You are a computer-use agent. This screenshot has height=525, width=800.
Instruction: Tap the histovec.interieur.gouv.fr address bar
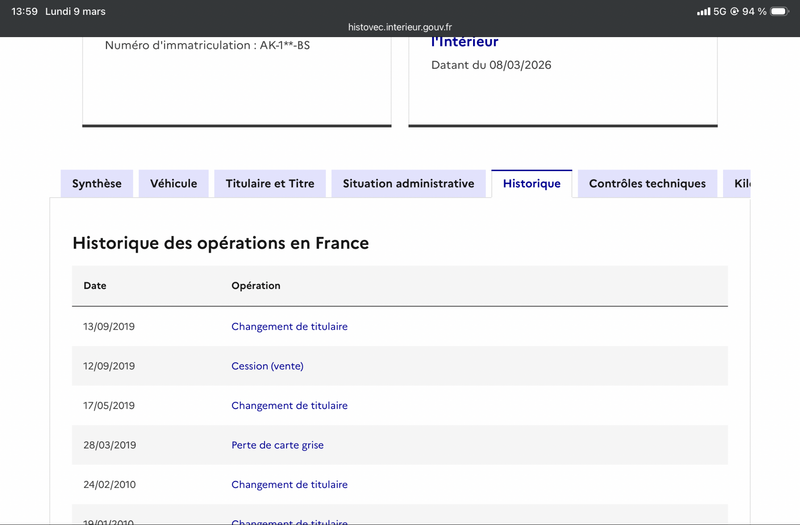(x=400, y=28)
